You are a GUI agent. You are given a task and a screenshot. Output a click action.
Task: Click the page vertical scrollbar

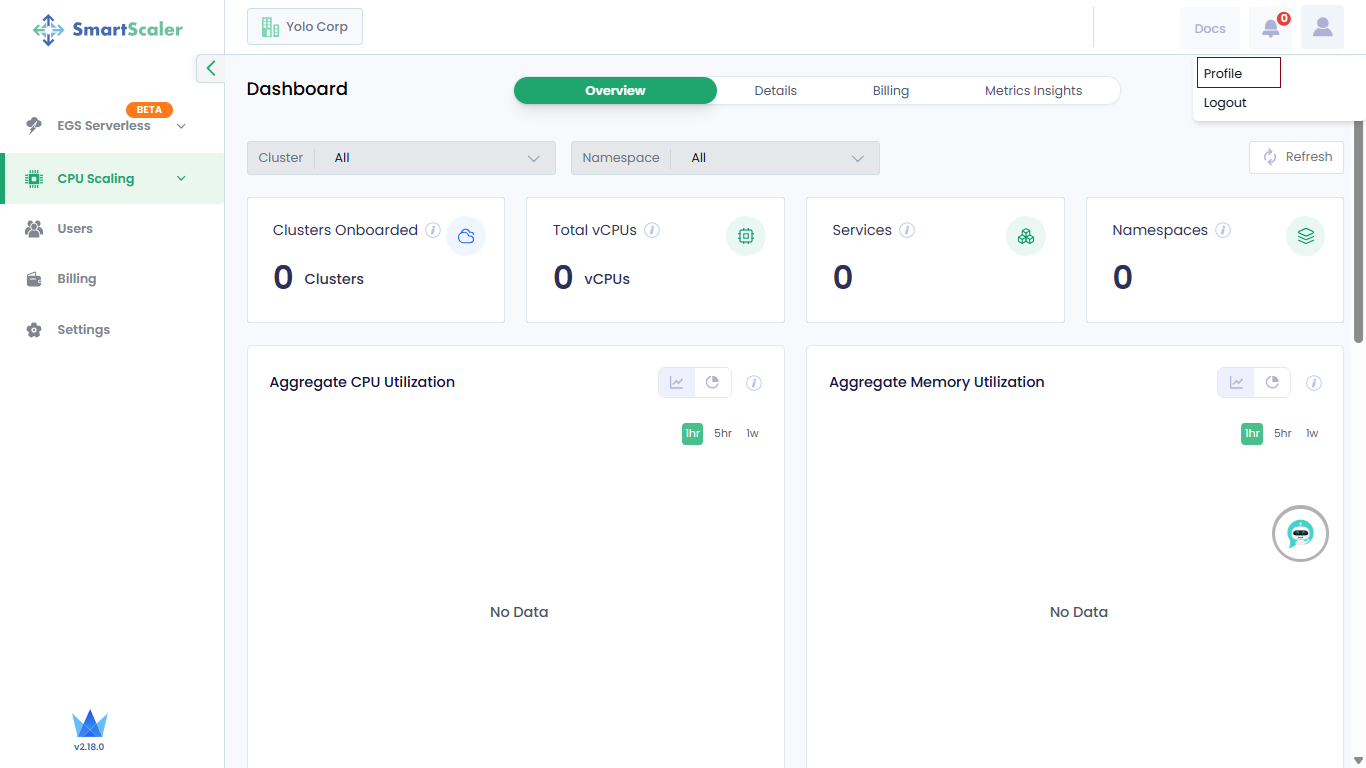pyautogui.click(x=1358, y=230)
